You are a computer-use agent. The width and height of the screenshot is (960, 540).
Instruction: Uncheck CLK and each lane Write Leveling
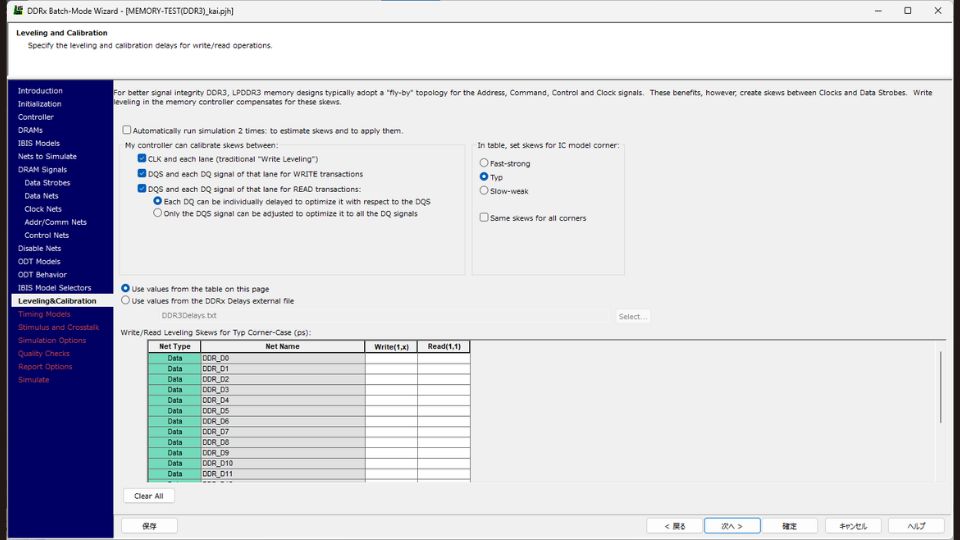(x=142, y=159)
